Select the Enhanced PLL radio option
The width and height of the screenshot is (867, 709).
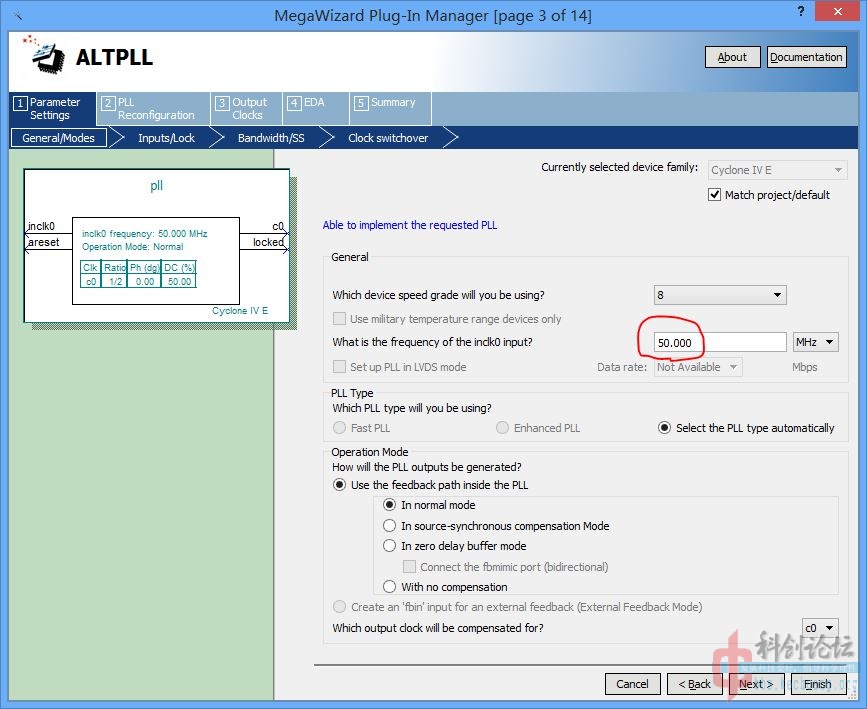(x=502, y=428)
